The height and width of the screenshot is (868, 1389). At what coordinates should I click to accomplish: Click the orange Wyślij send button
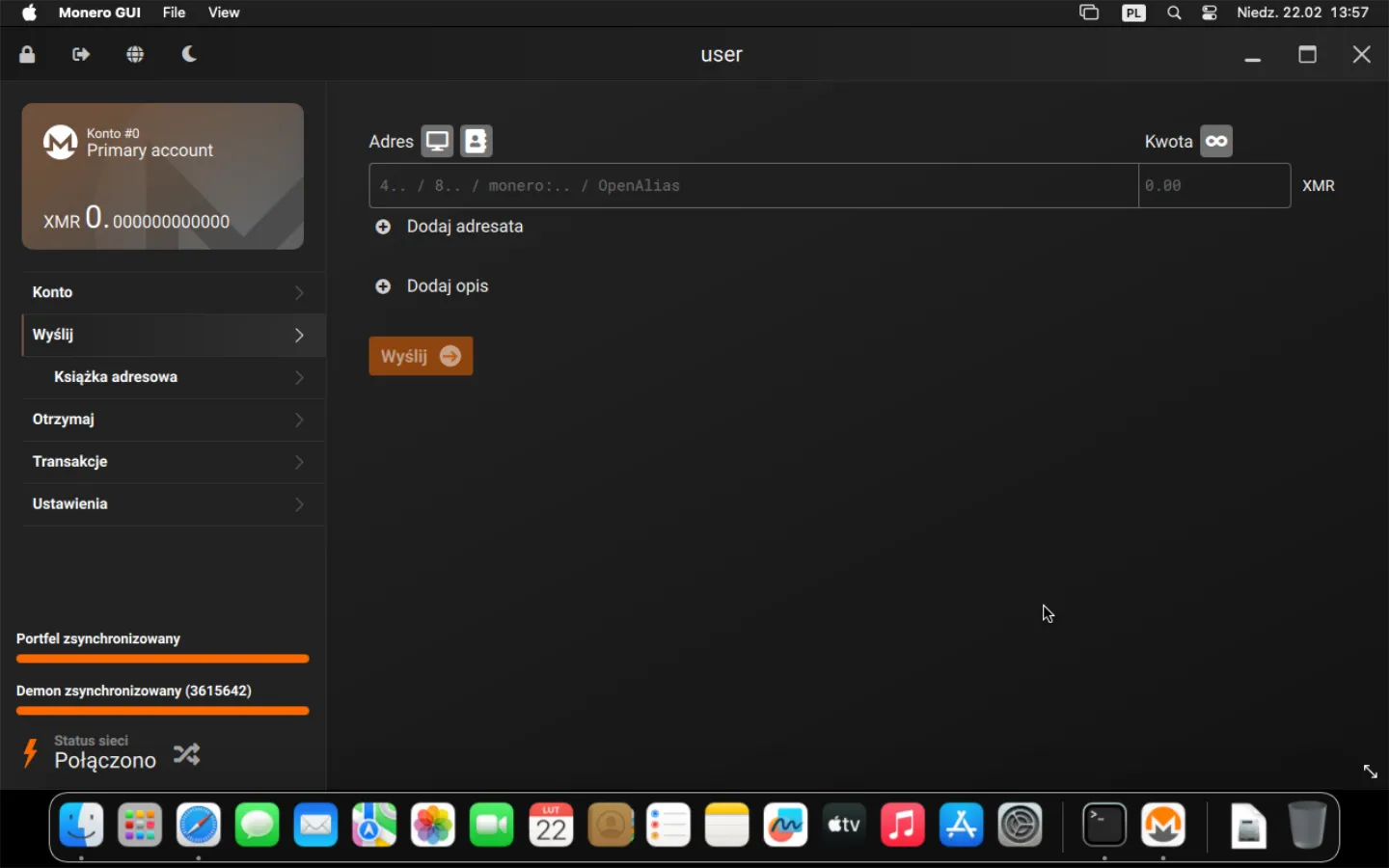click(421, 356)
